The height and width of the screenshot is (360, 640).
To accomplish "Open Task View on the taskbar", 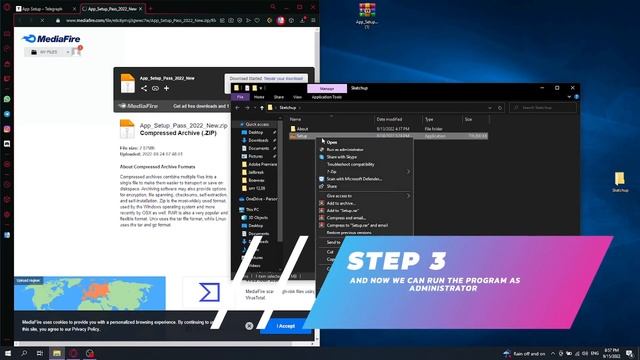I will click(40, 353).
